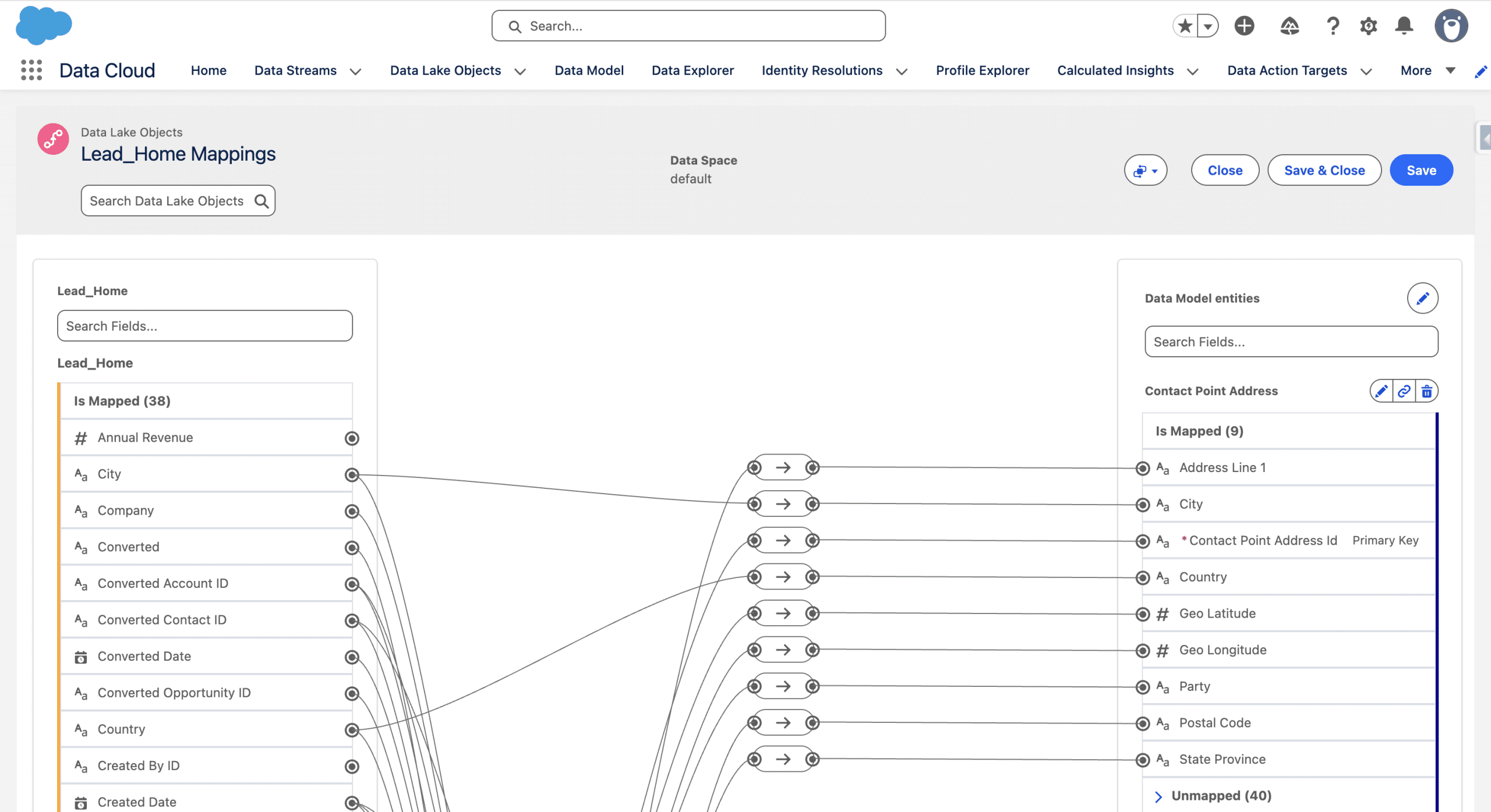This screenshot has height=812, width=1491.
Task: Go to the Data Model tab
Action: click(589, 70)
